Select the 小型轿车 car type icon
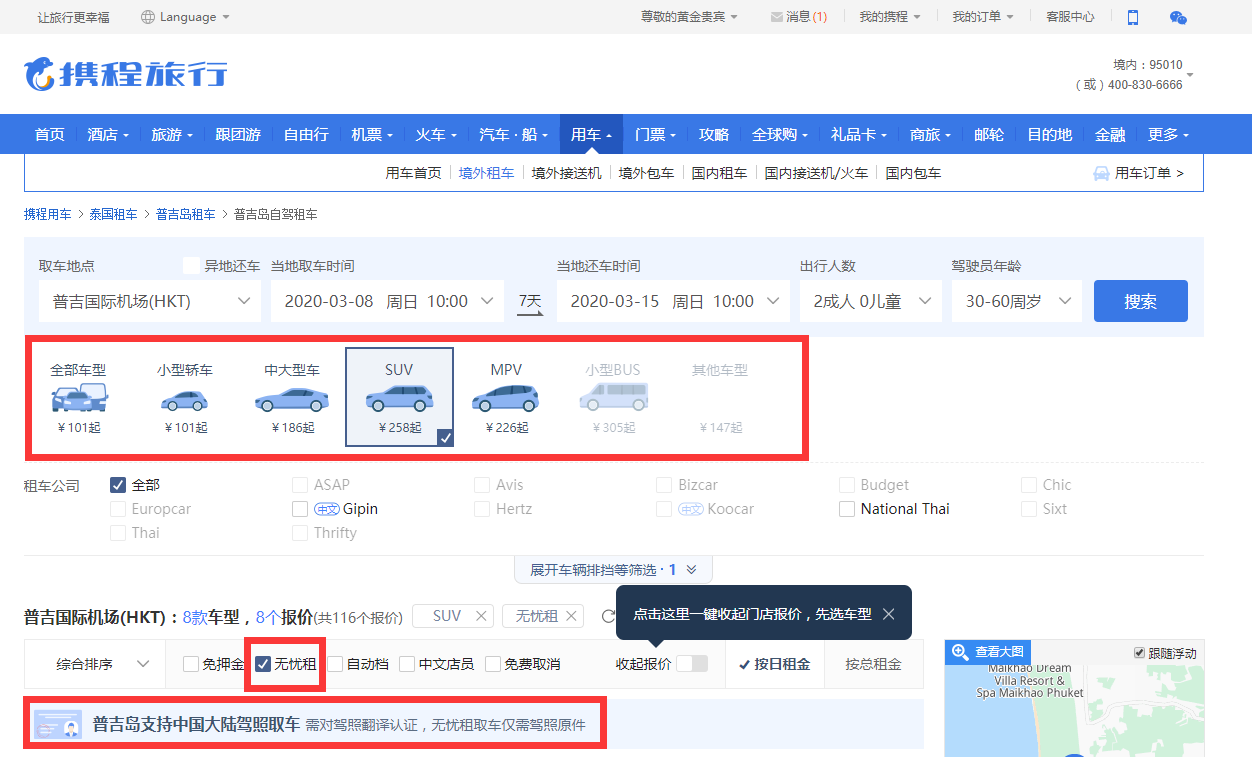1252x757 pixels. pos(185,399)
